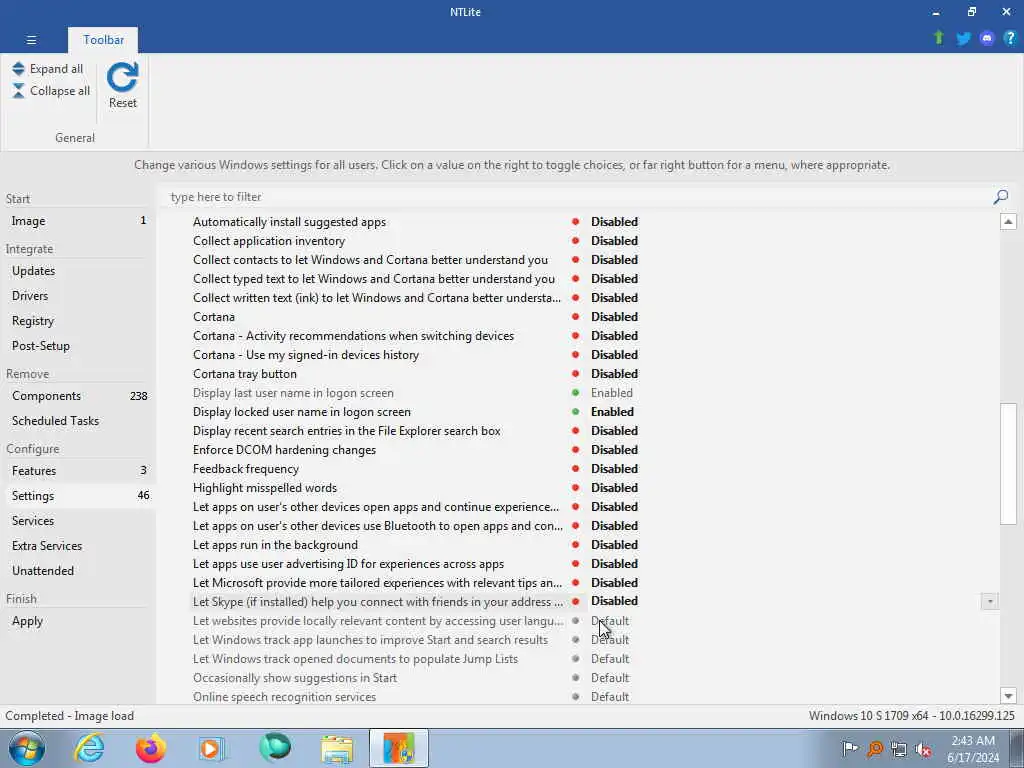Click the search magnifier icon in the filter bar

click(x=1000, y=197)
